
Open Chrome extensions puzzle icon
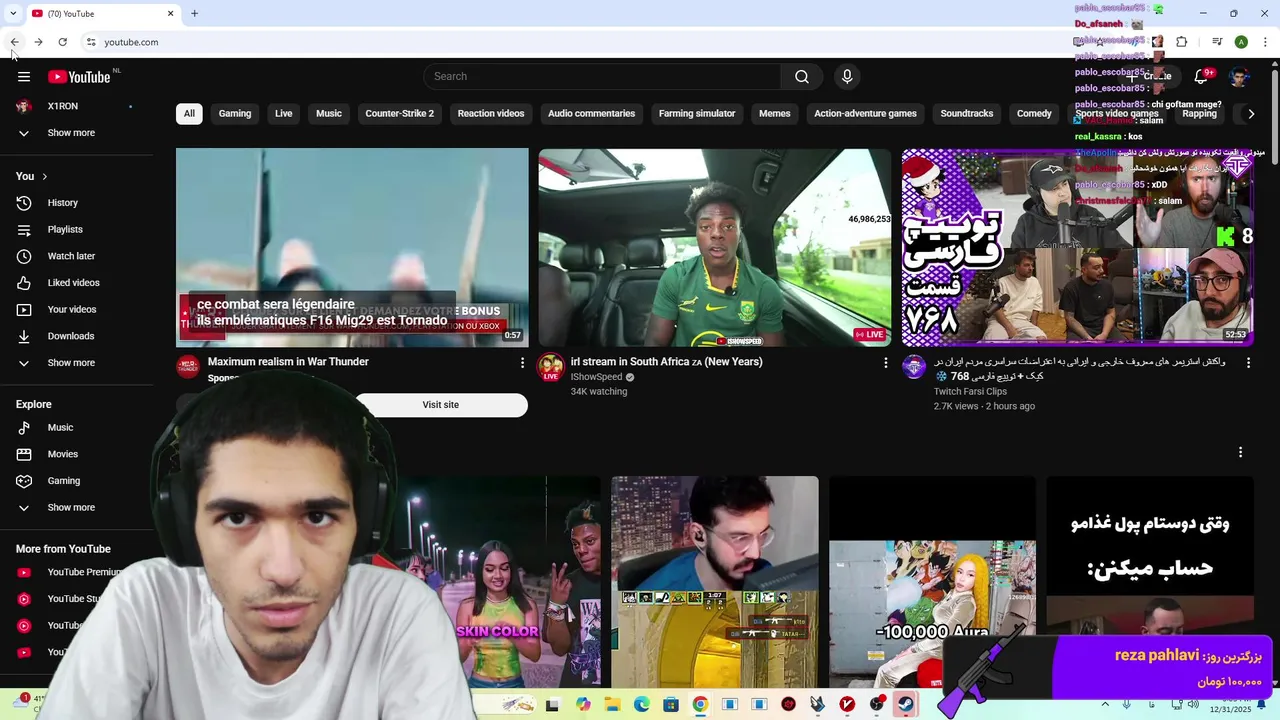1182,42
